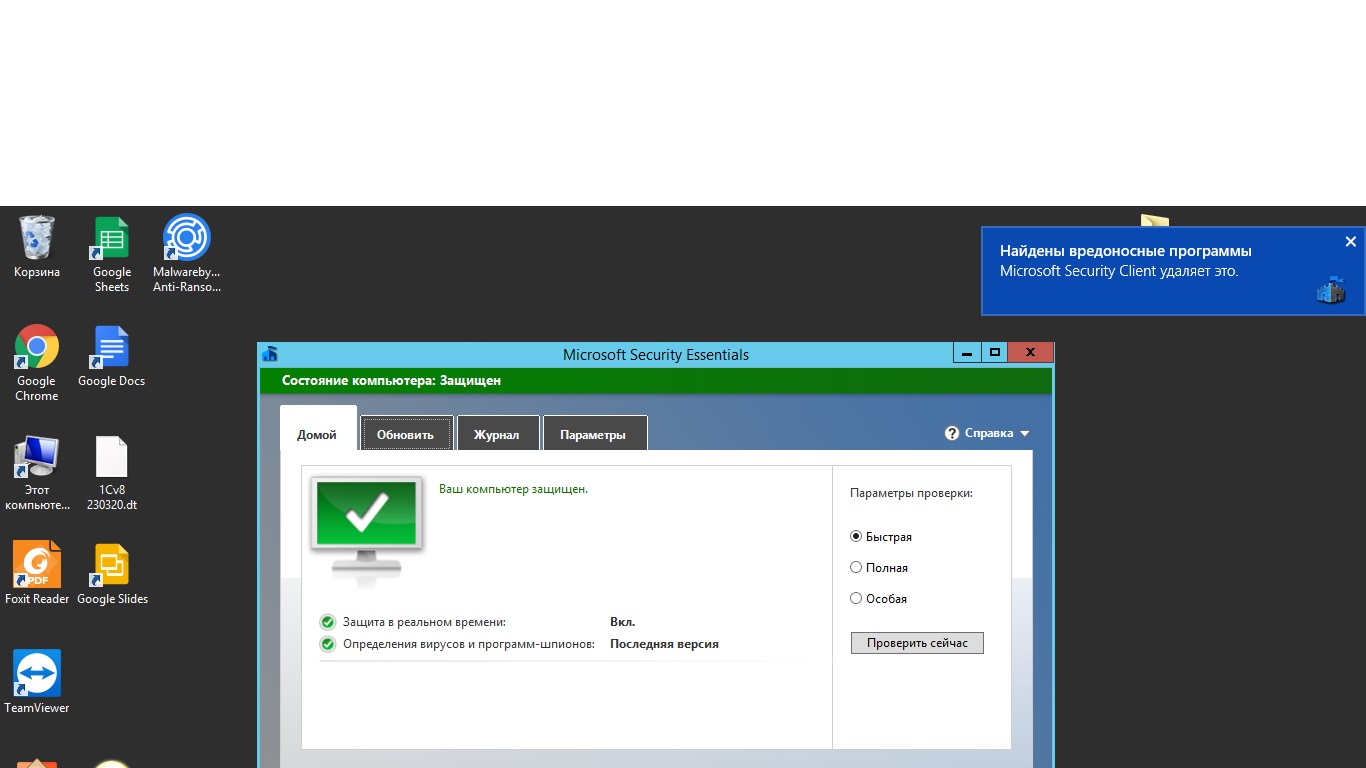Click the green protected monitor status image
The width and height of the screenshot is (1366, 768).
tap(367, 527)
